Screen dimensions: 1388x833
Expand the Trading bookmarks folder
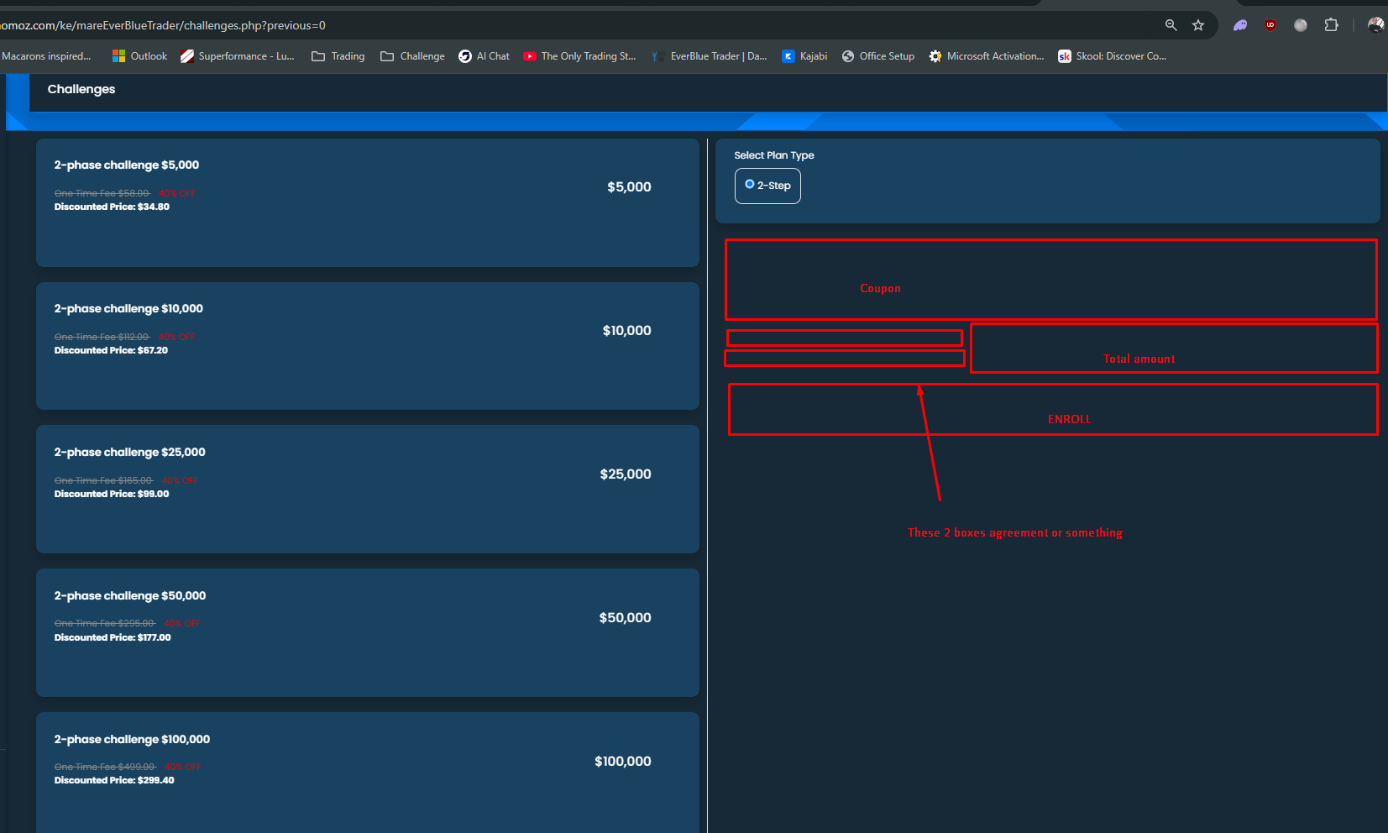pos(338,56)
